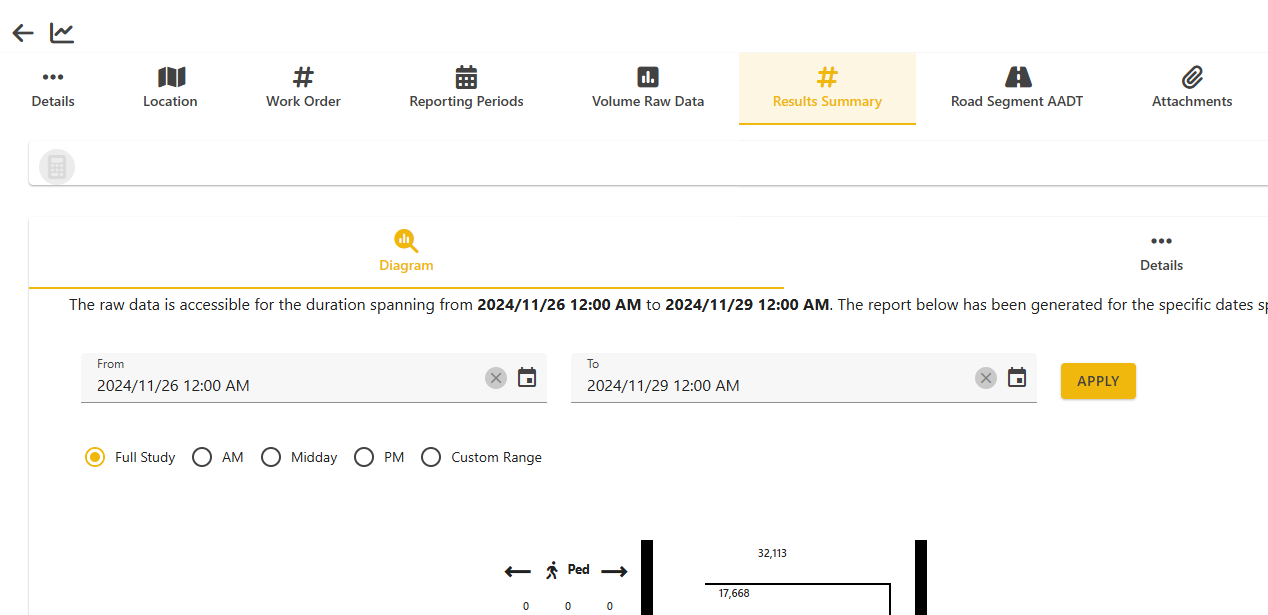Click the back arrow icon
Image resolution: width=1268 pixels, height=615 pixels.
23,33
